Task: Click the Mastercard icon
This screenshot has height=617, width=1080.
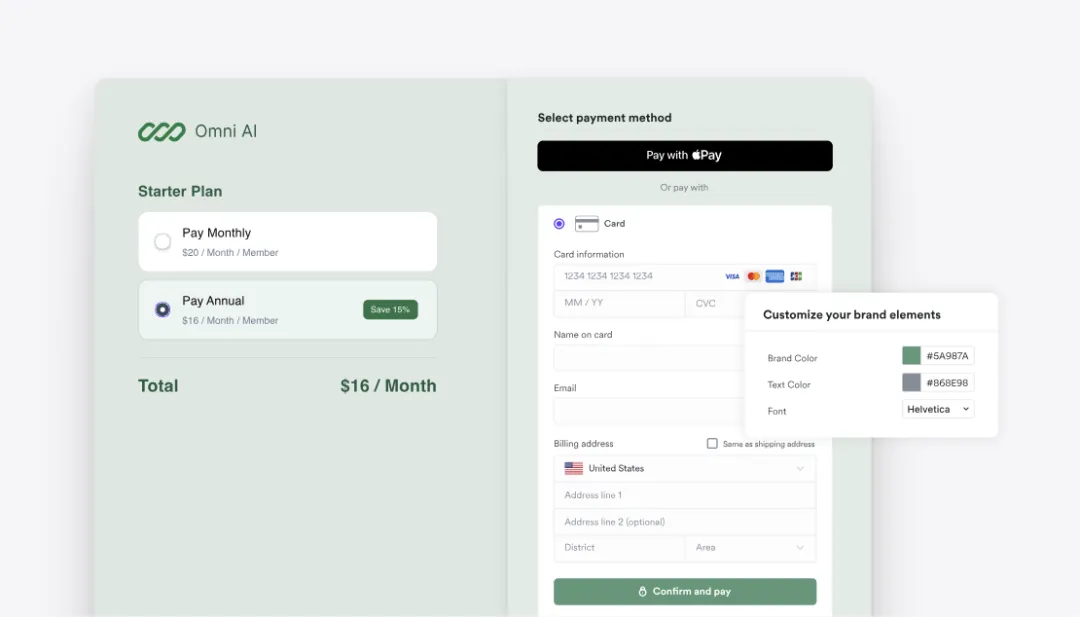Action: click(754, 276)
